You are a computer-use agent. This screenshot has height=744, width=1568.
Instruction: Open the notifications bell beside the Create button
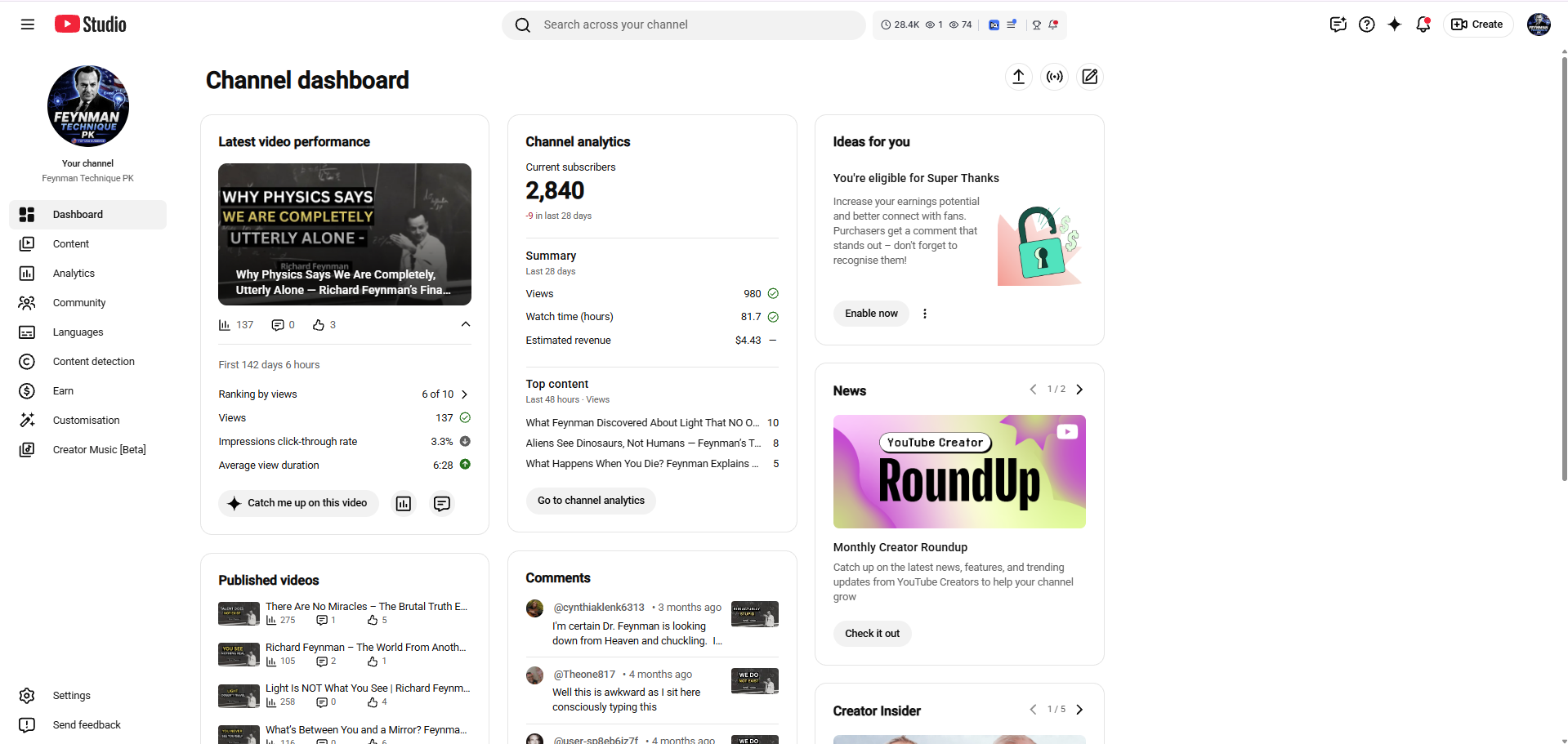coord(1423,25)
